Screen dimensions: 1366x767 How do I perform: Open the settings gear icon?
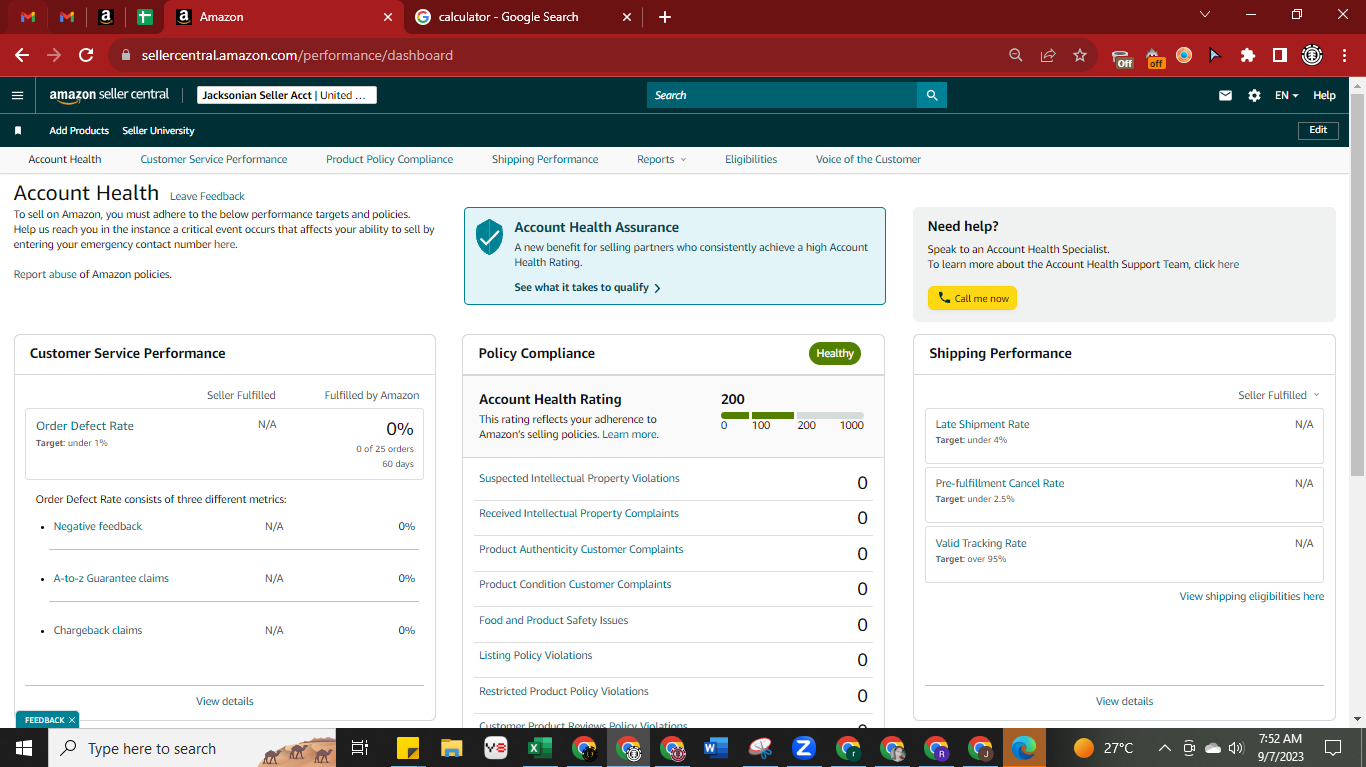(x=1254, y=96)
